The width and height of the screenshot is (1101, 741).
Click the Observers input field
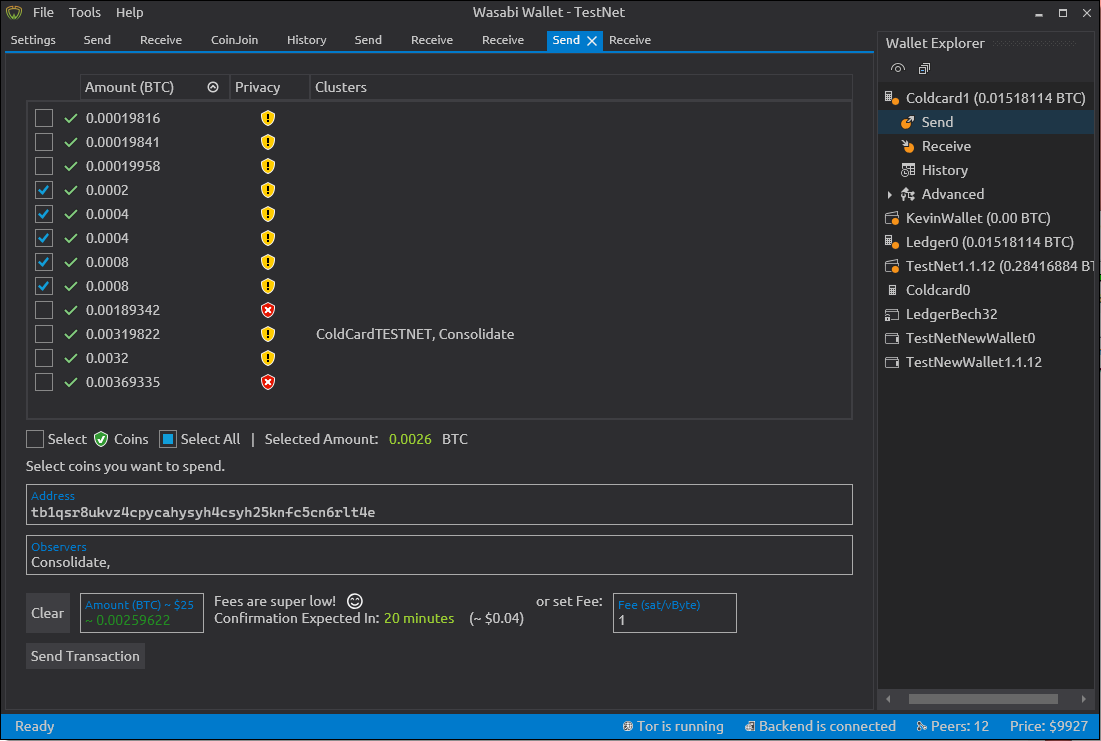(440, 555)
